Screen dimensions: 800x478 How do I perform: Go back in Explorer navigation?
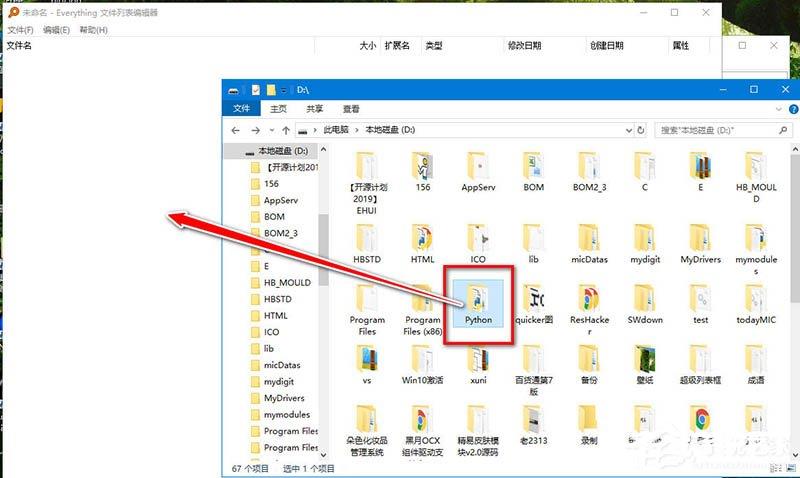pos(235,131)
